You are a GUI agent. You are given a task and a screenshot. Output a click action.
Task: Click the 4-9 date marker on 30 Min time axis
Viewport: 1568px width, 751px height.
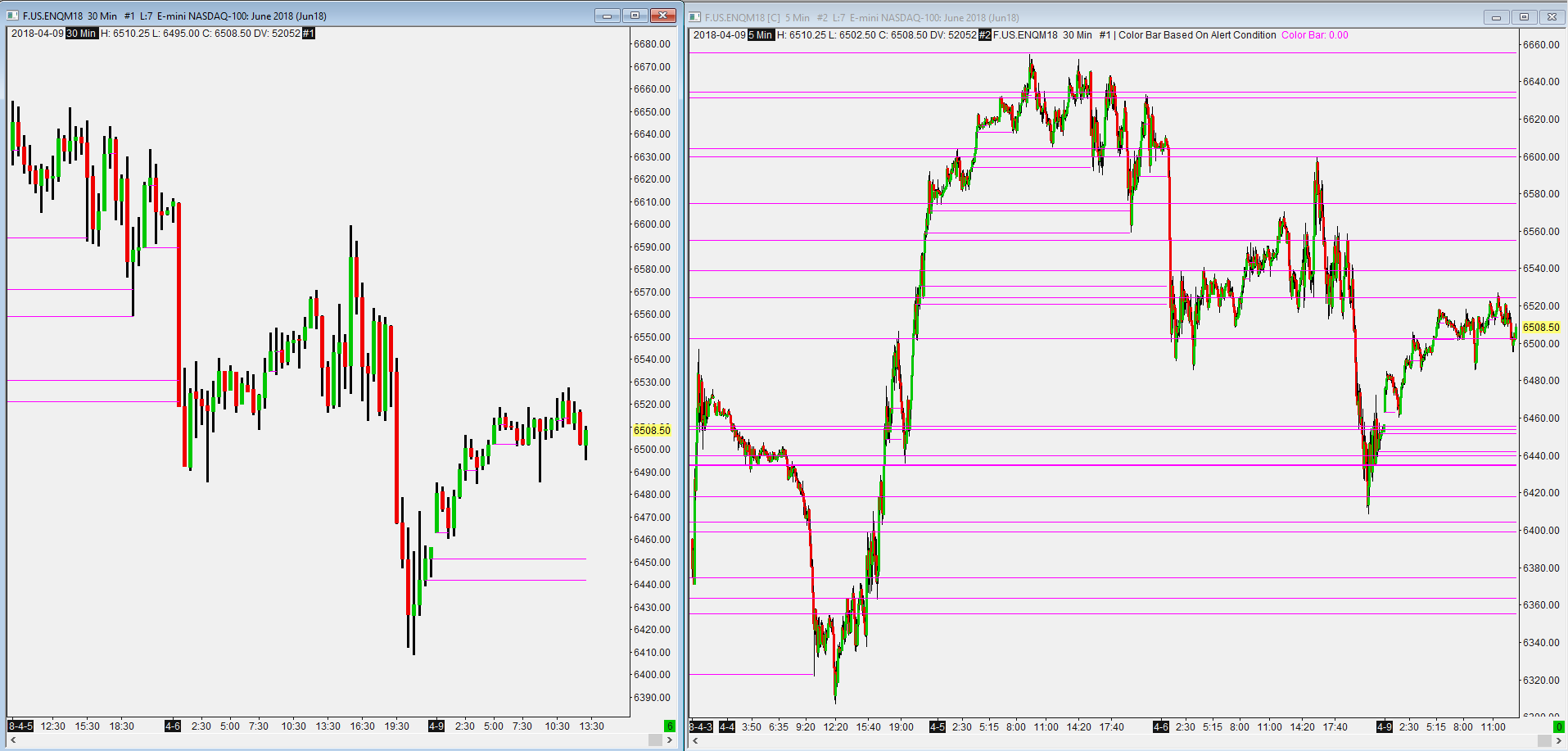pyautogui.click(x=436, y=726)
